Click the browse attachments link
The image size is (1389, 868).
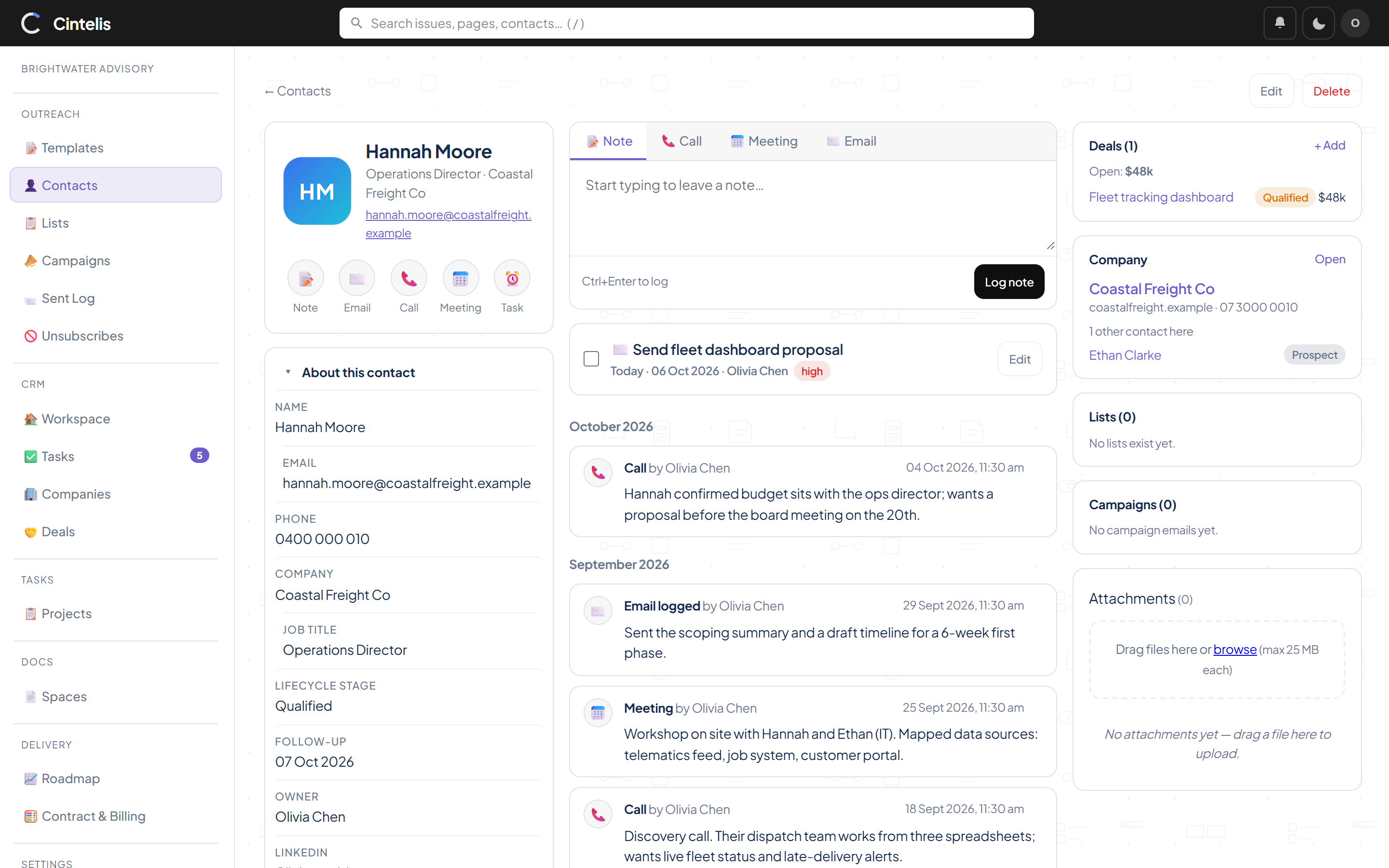click(1235, 649)
